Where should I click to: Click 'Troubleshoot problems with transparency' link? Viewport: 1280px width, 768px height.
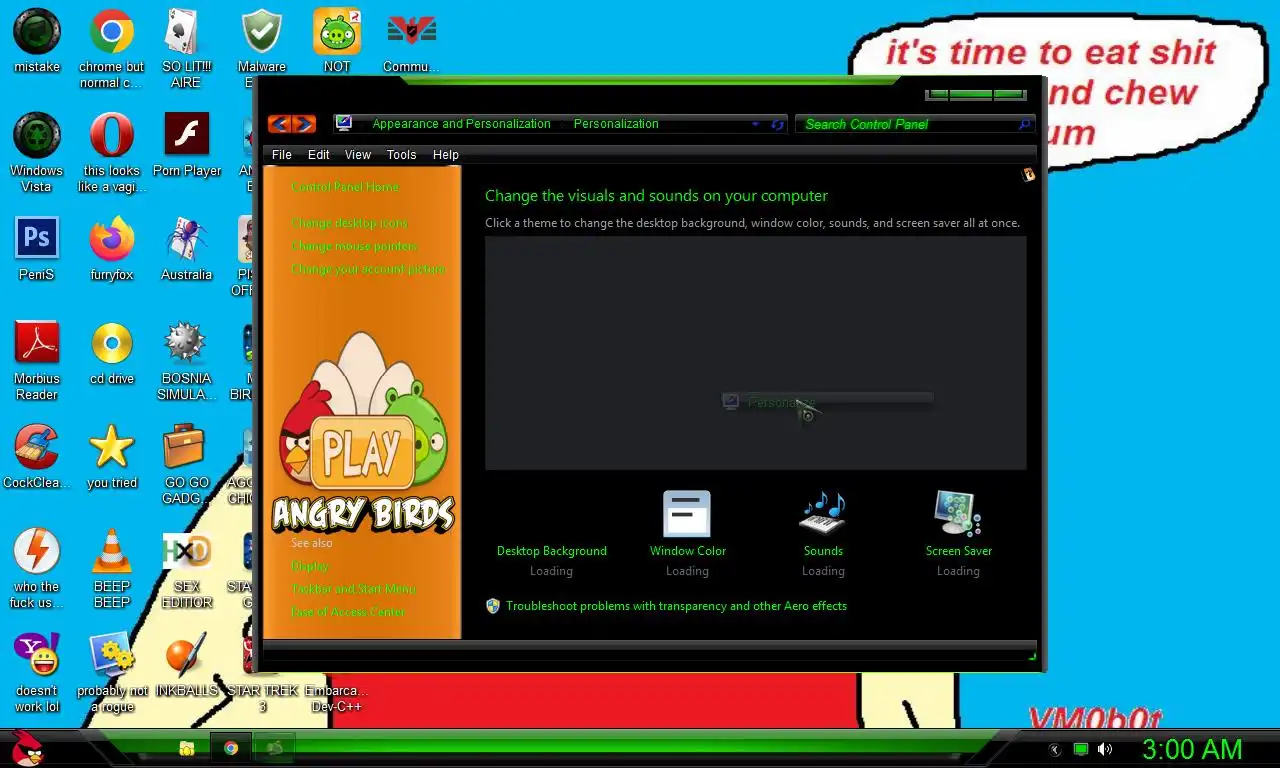[x=676, y=606]
